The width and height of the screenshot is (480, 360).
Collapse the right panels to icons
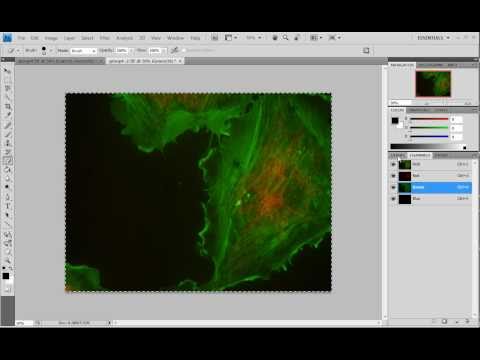point(475,59)
